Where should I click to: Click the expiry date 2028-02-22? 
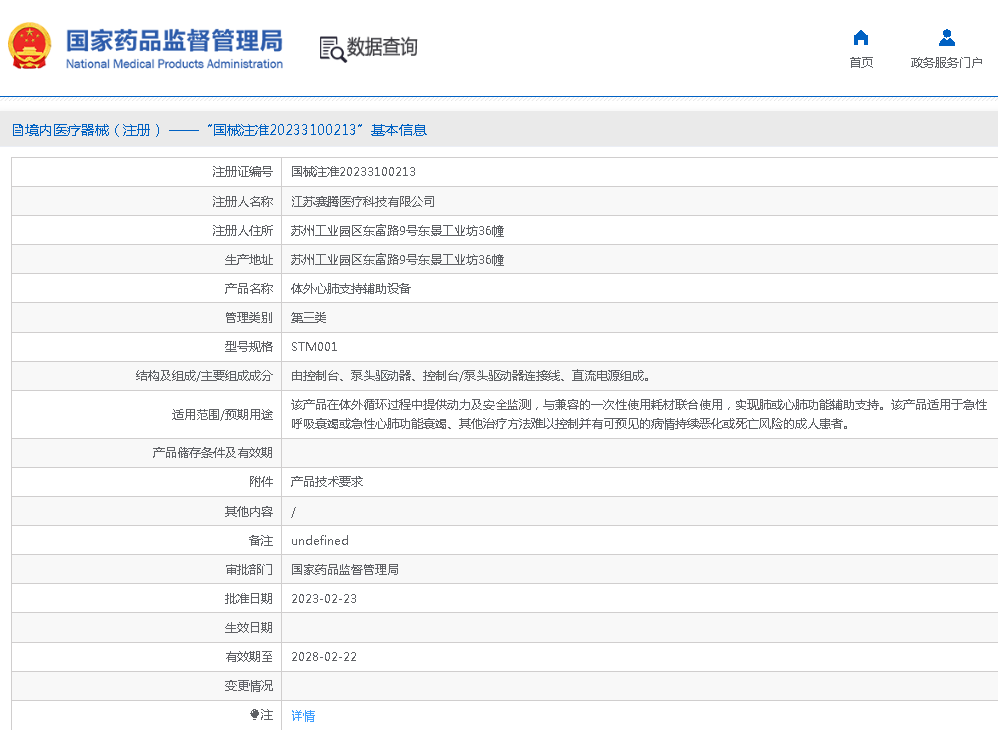(x=323, y=657)
